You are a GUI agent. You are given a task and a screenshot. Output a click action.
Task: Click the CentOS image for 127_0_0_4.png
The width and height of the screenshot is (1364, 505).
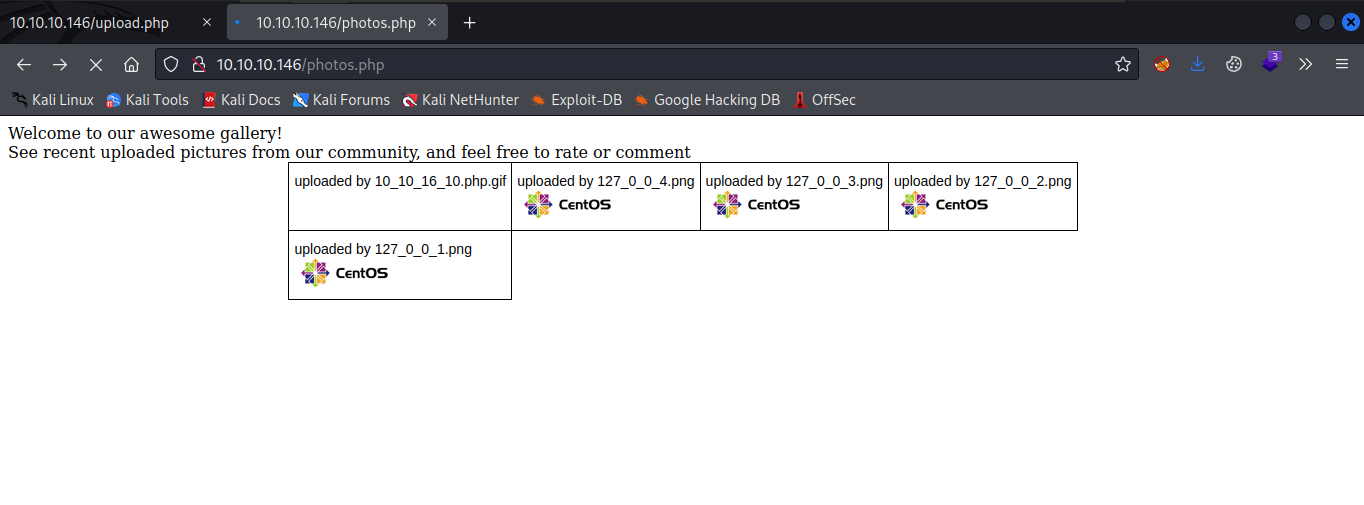(567, 205)
